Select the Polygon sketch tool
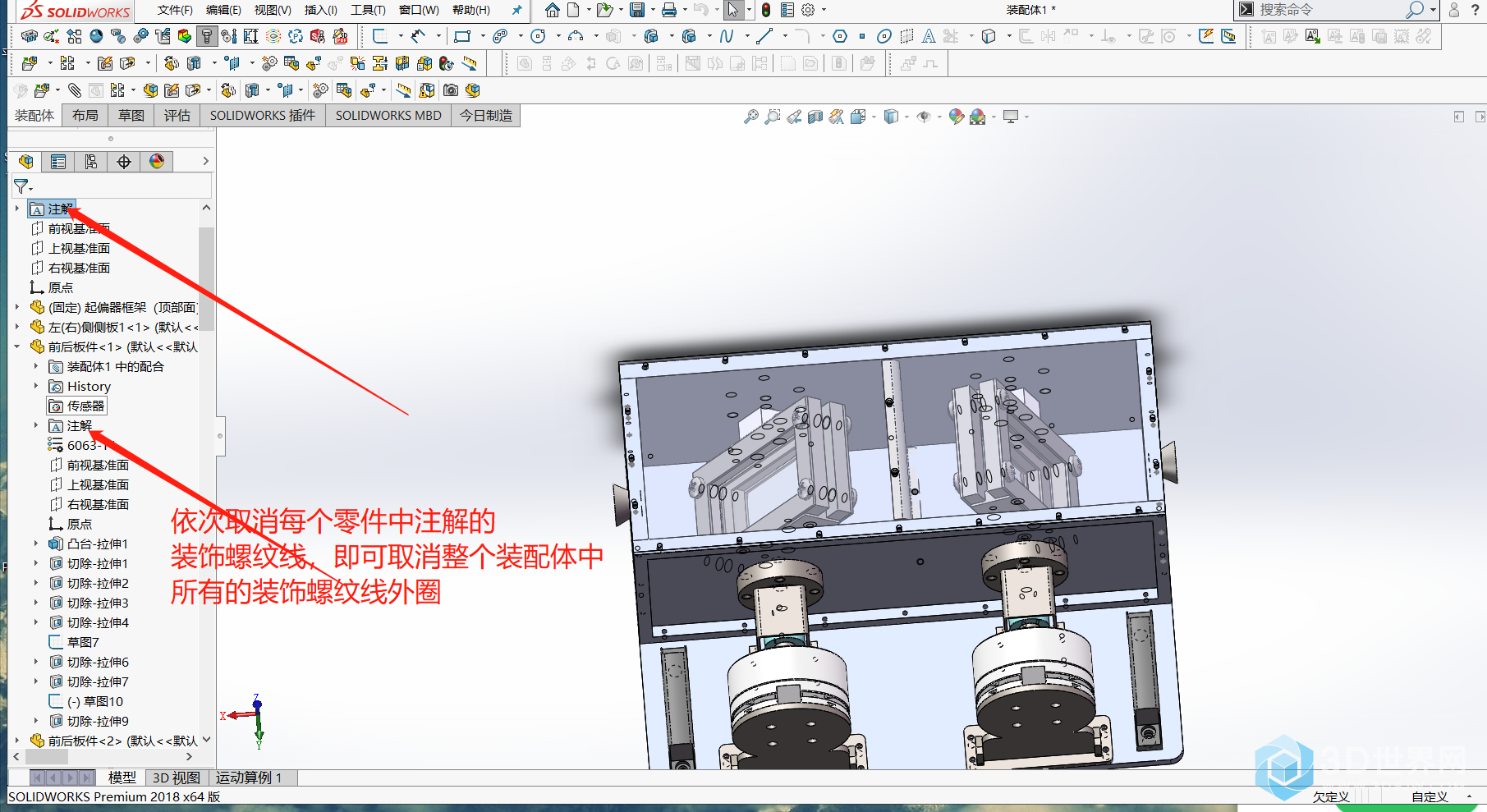 (x=839, y=36)
